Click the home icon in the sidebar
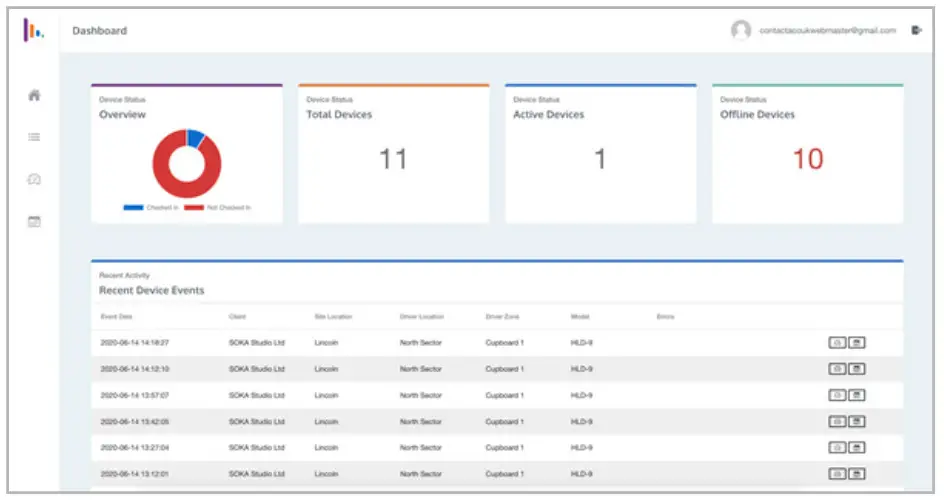Viewport: 944px width, 500px height. pos(34,96)
